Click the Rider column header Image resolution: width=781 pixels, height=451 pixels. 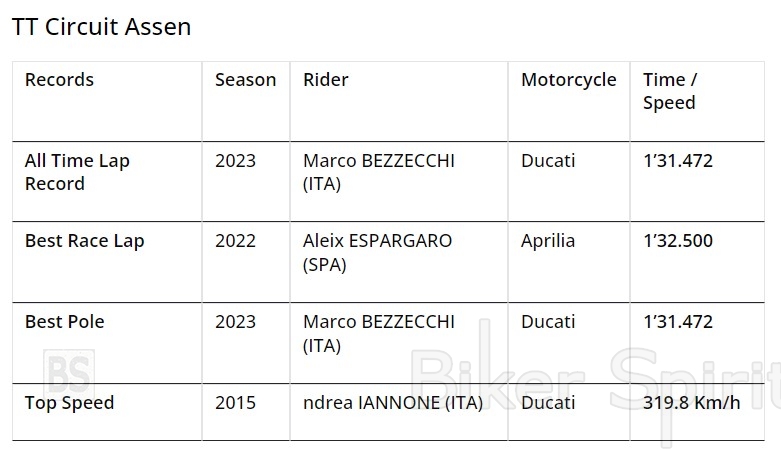pos(326,80)
